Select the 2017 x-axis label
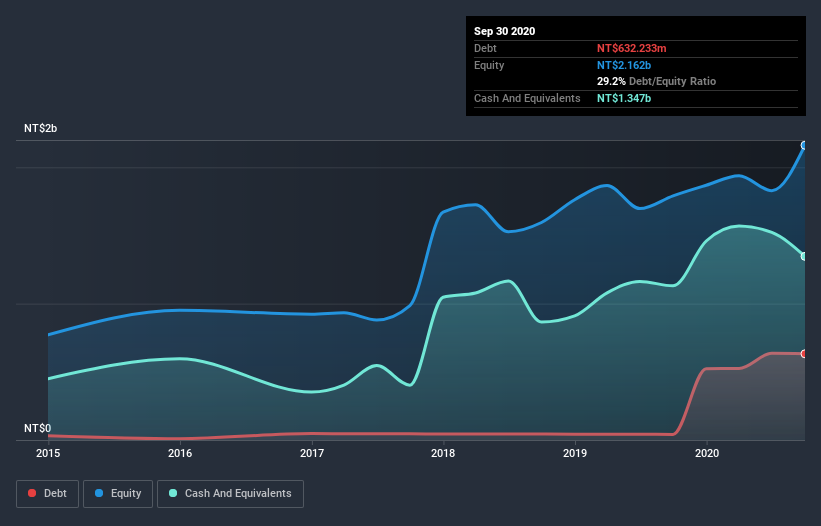This screenshot has height=526, width=821. (x=312, y=453)
